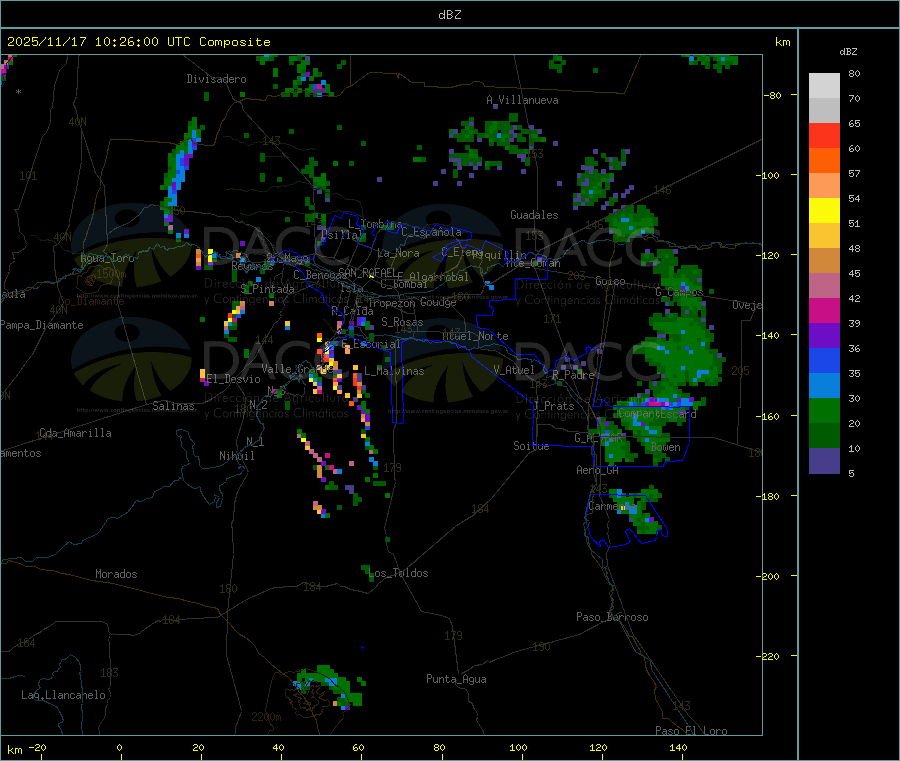The height and width of the screenshot is (761, 900).
Task: Select the purple 36-39 dBZ legend swatch
Action: (824, 336)
